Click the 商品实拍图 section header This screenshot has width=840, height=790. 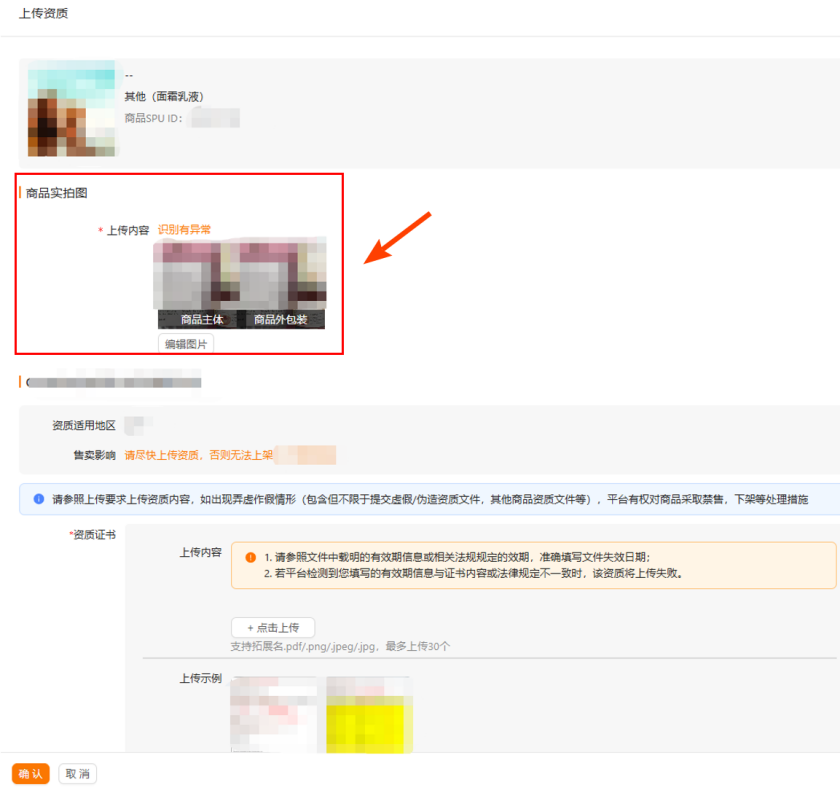click(55, 194)
